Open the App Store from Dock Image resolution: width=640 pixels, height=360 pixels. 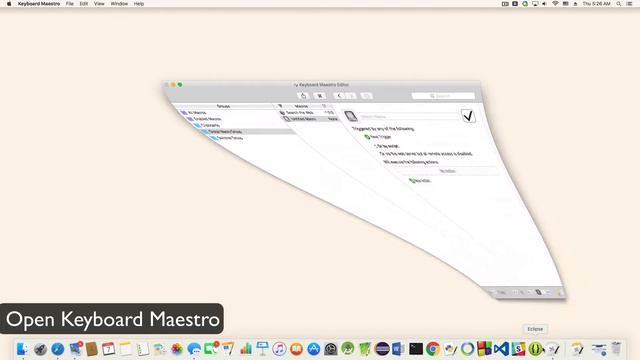pyautogui.click(x=313, y=349)
